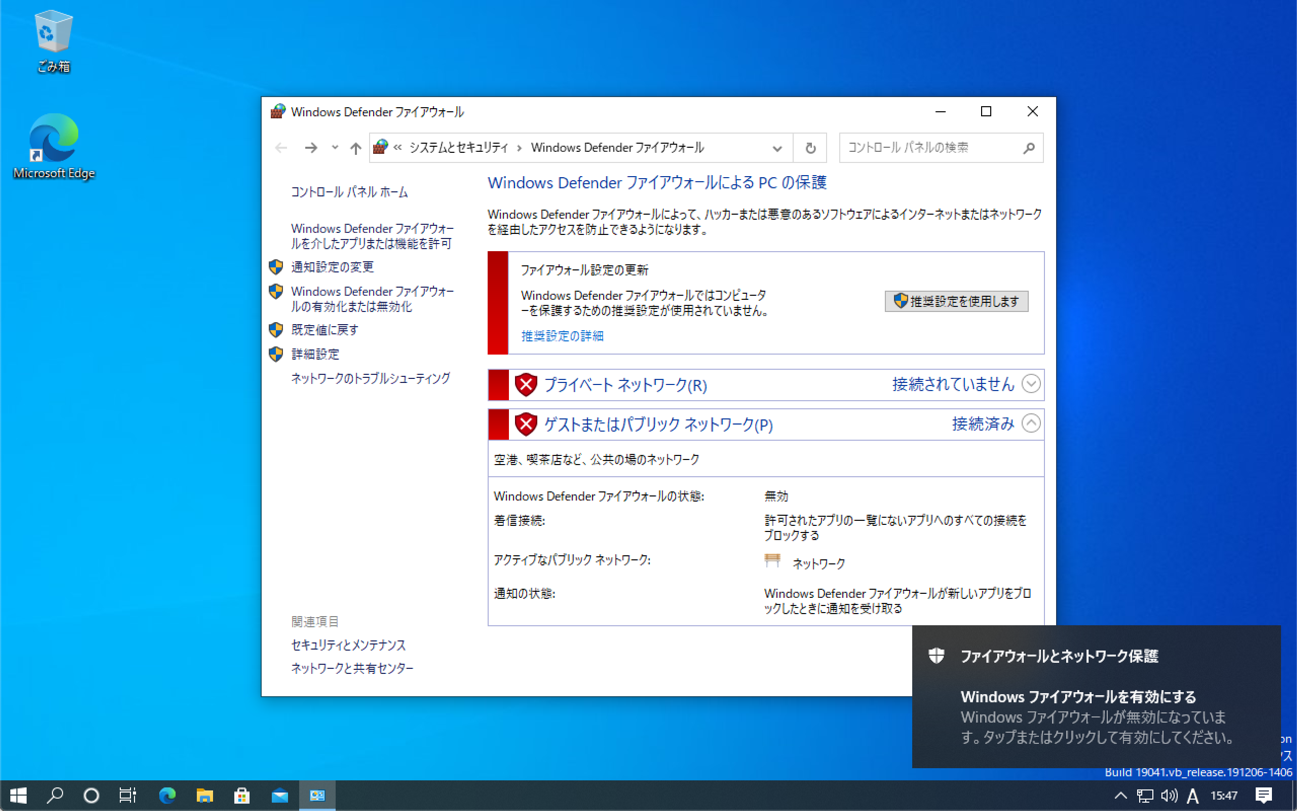Click Windows ファイアウォールを有効にする notification

pos(1096,696)
